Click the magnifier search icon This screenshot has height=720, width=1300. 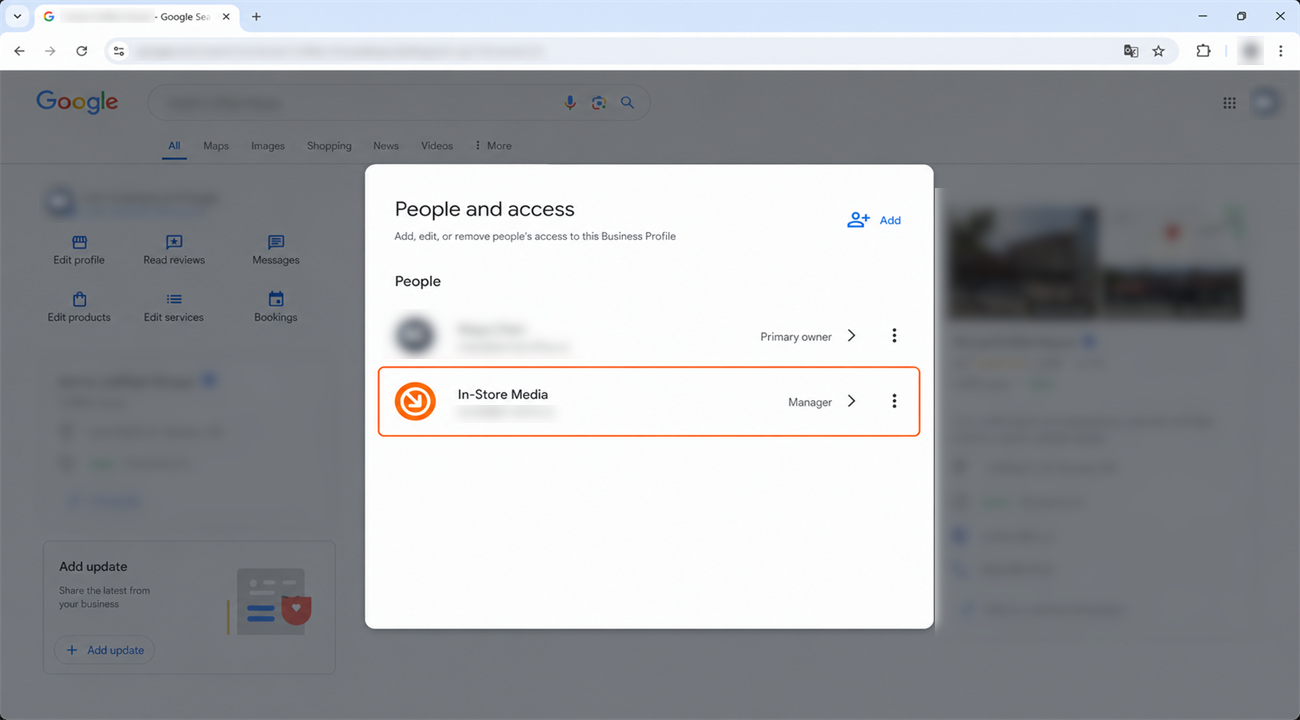click(628, 103)
